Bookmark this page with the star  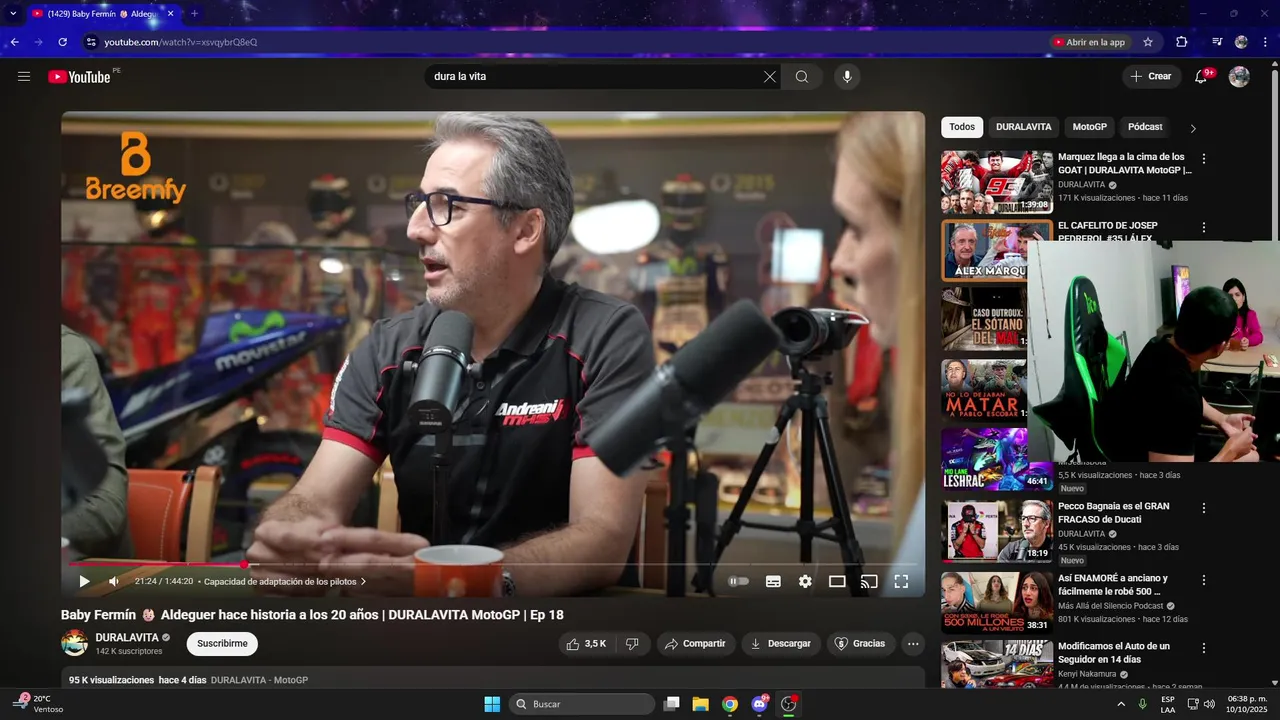[1148, 42]
